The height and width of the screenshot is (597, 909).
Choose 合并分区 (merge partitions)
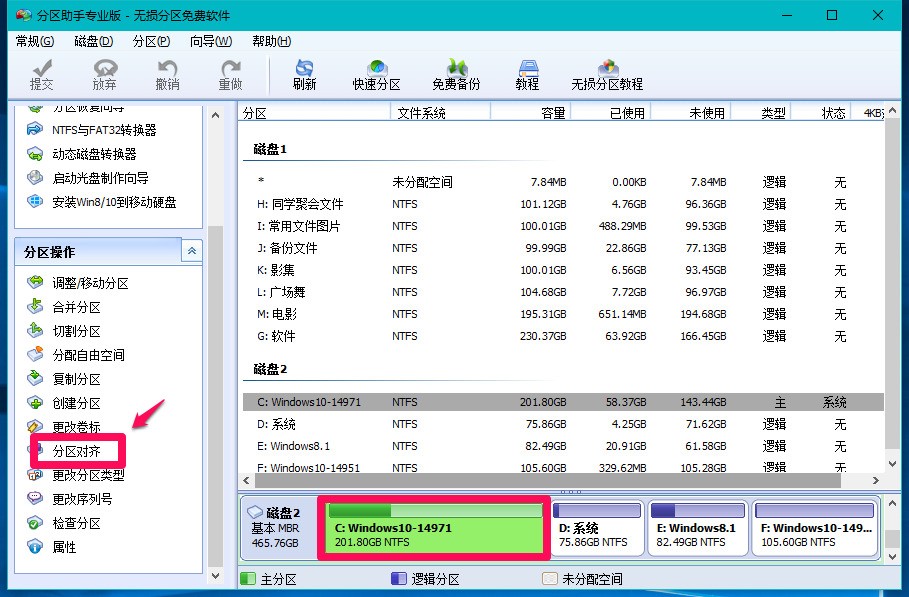pyautogui.click(x=64, y=307)
